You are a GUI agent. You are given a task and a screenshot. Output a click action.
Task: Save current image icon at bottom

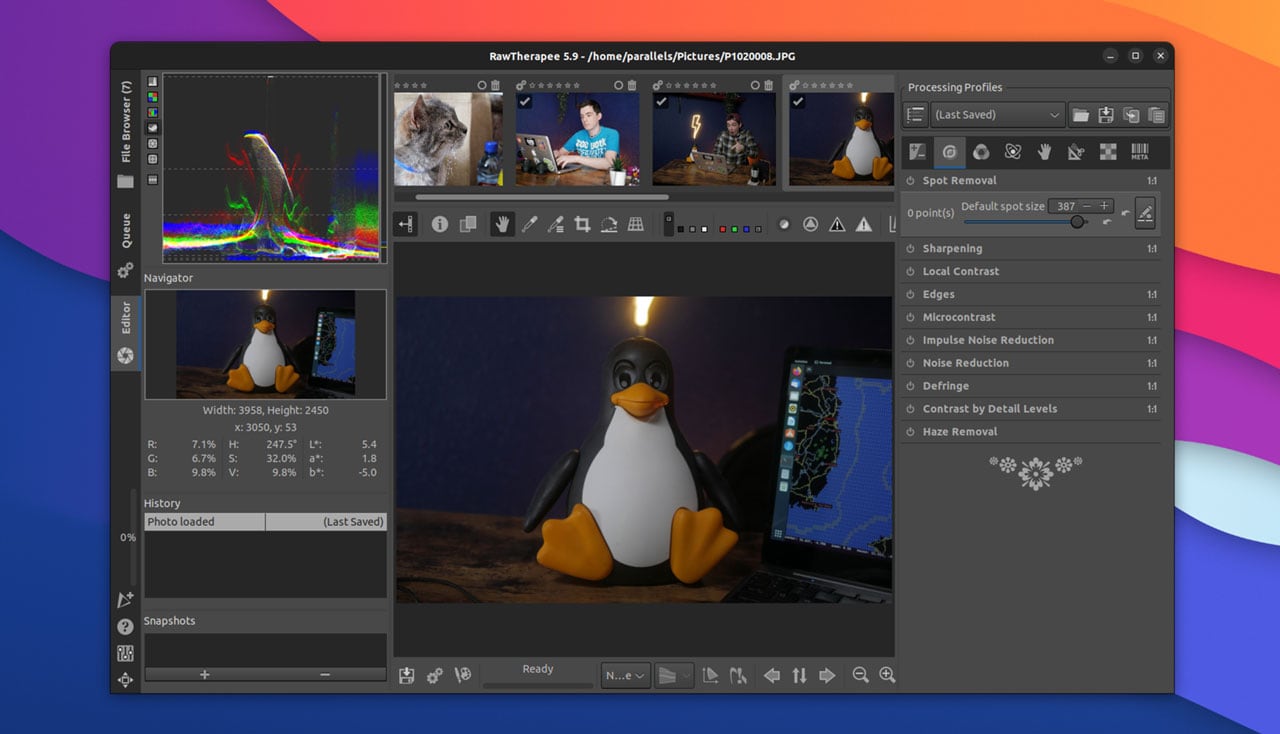[406, 676]
